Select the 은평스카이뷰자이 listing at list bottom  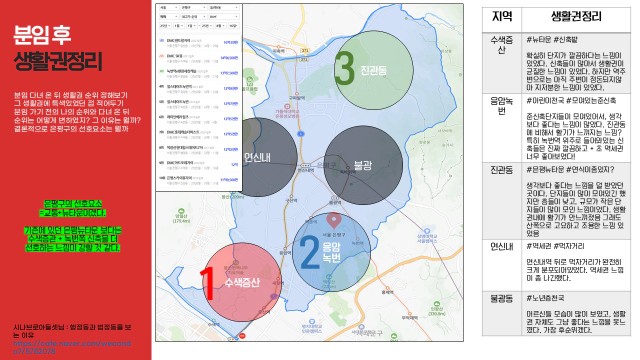tap(199, 180)
